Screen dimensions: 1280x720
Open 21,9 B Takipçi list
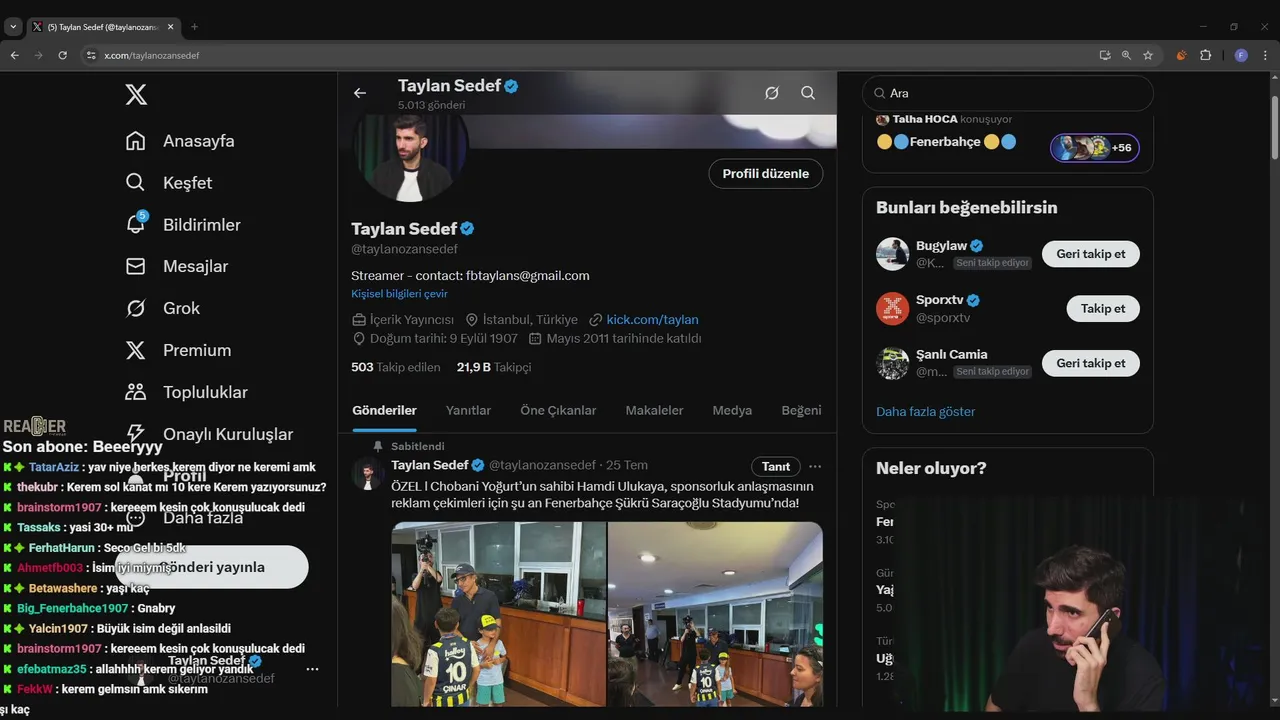(494, 368)
